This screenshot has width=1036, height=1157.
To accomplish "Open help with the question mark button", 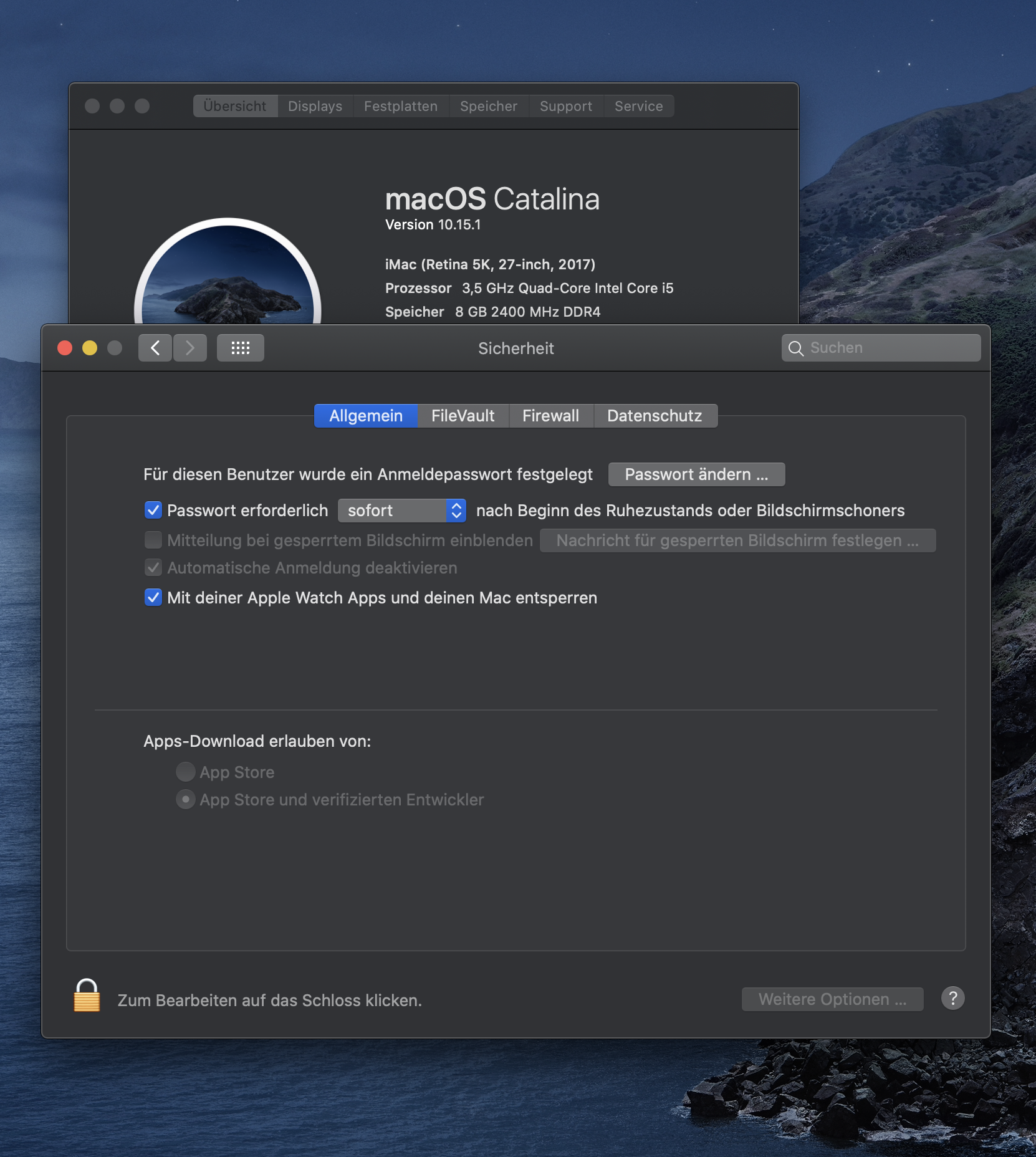I will pyautogui.click(x=952, y=998).
